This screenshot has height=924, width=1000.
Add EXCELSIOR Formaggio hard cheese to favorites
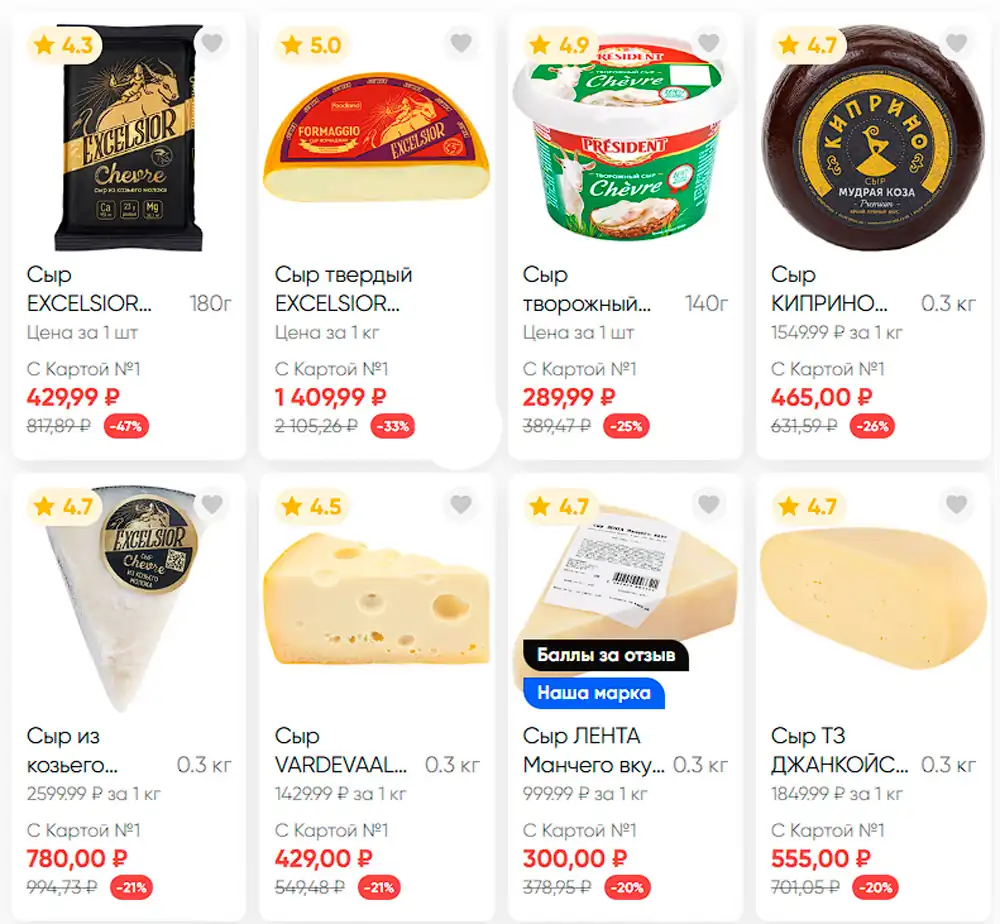click(460, 43)
